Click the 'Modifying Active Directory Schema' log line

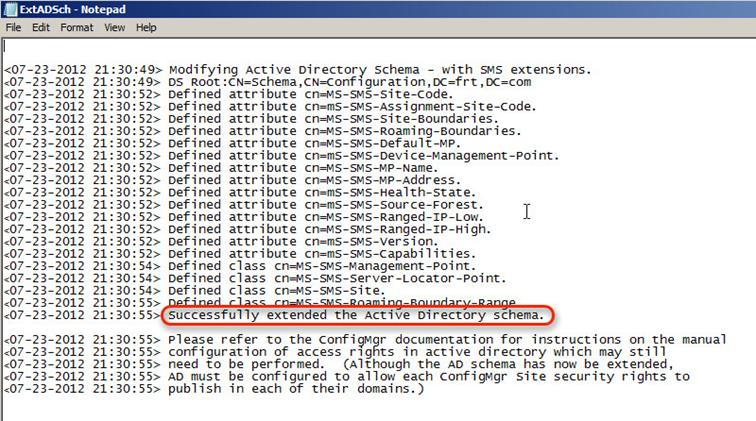297,70
